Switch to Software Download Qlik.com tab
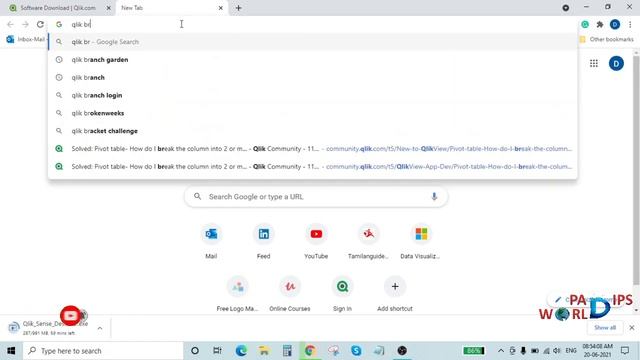This screenshot has height=360, width=640. [x=57, y=8]
